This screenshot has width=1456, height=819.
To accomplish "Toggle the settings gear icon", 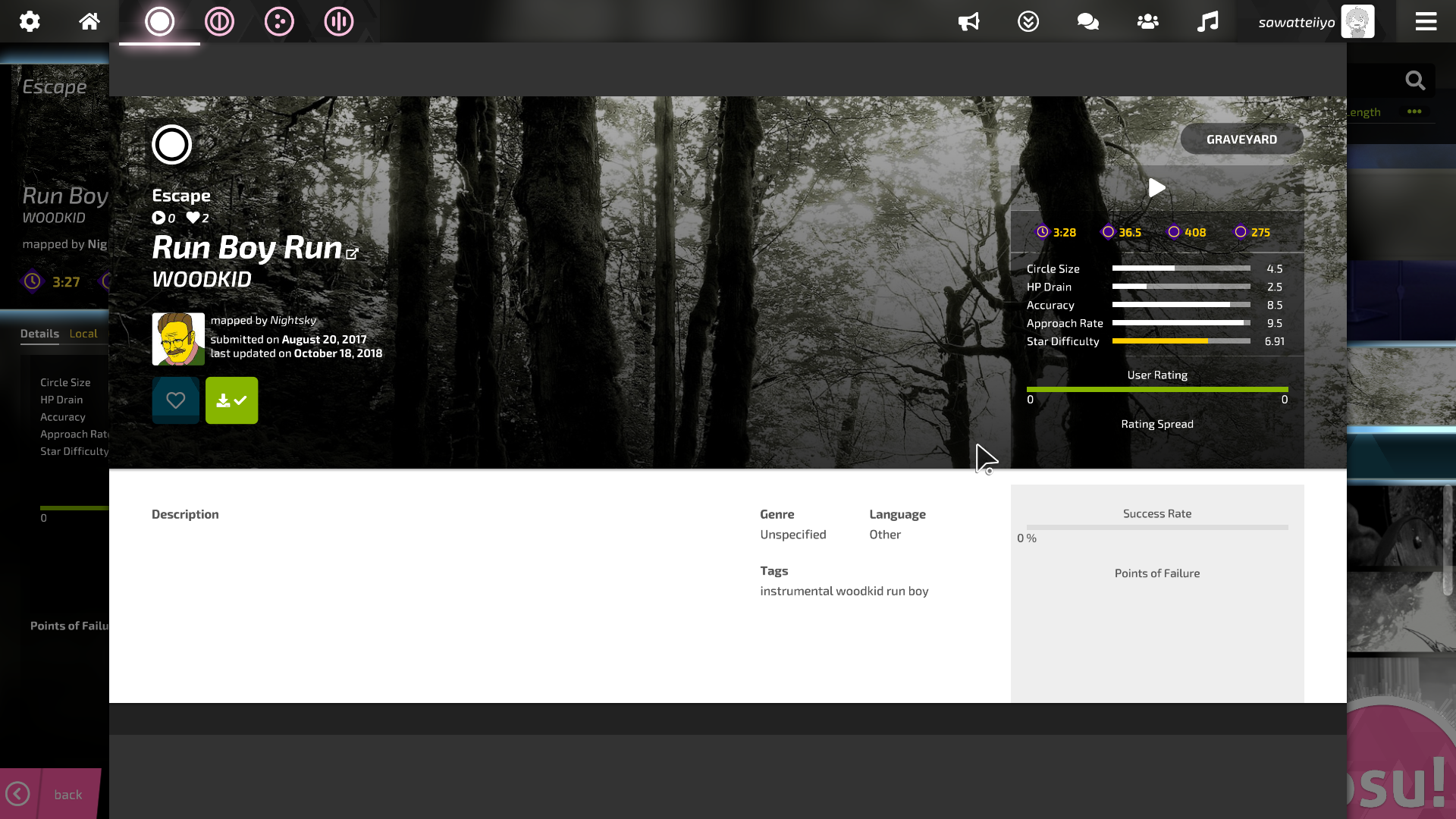I will point(29,21).
